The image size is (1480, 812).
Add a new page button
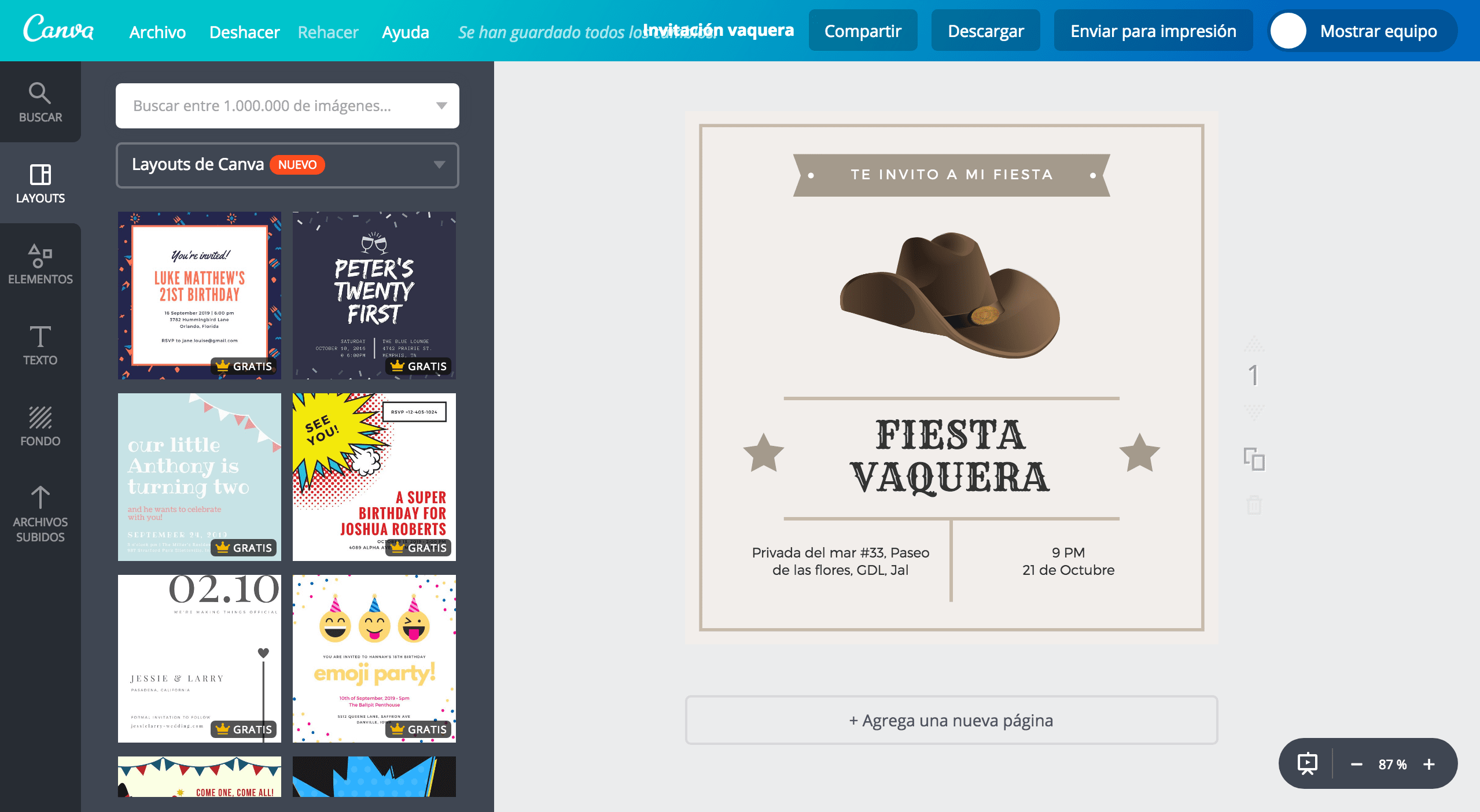pyautogui.click(x=951, y=720)
